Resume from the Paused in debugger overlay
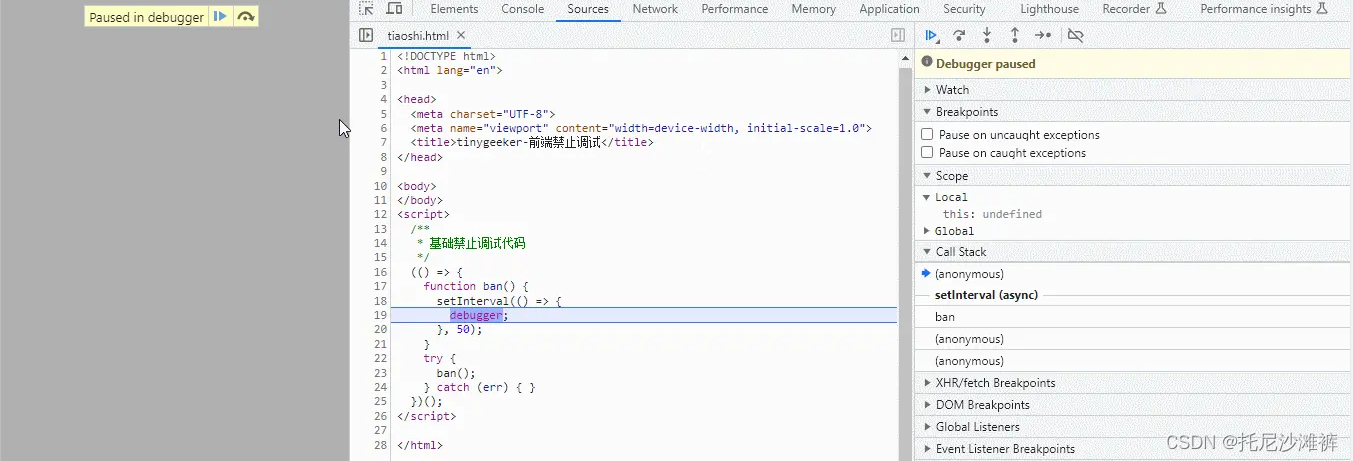 point(220,17)
